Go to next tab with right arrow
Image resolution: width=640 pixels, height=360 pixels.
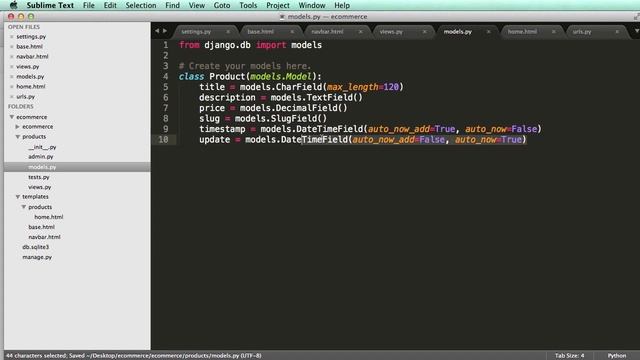pos(165,31)
